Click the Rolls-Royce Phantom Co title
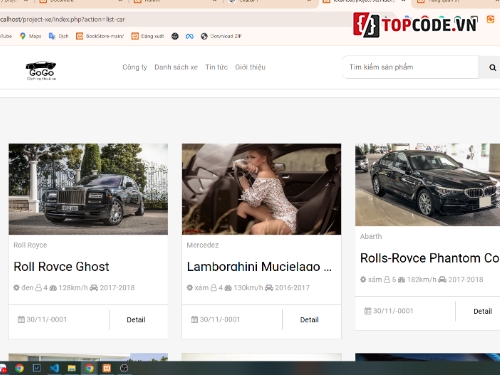The height and width of the screenshot is (375, 500). click(x=430, y=258)
